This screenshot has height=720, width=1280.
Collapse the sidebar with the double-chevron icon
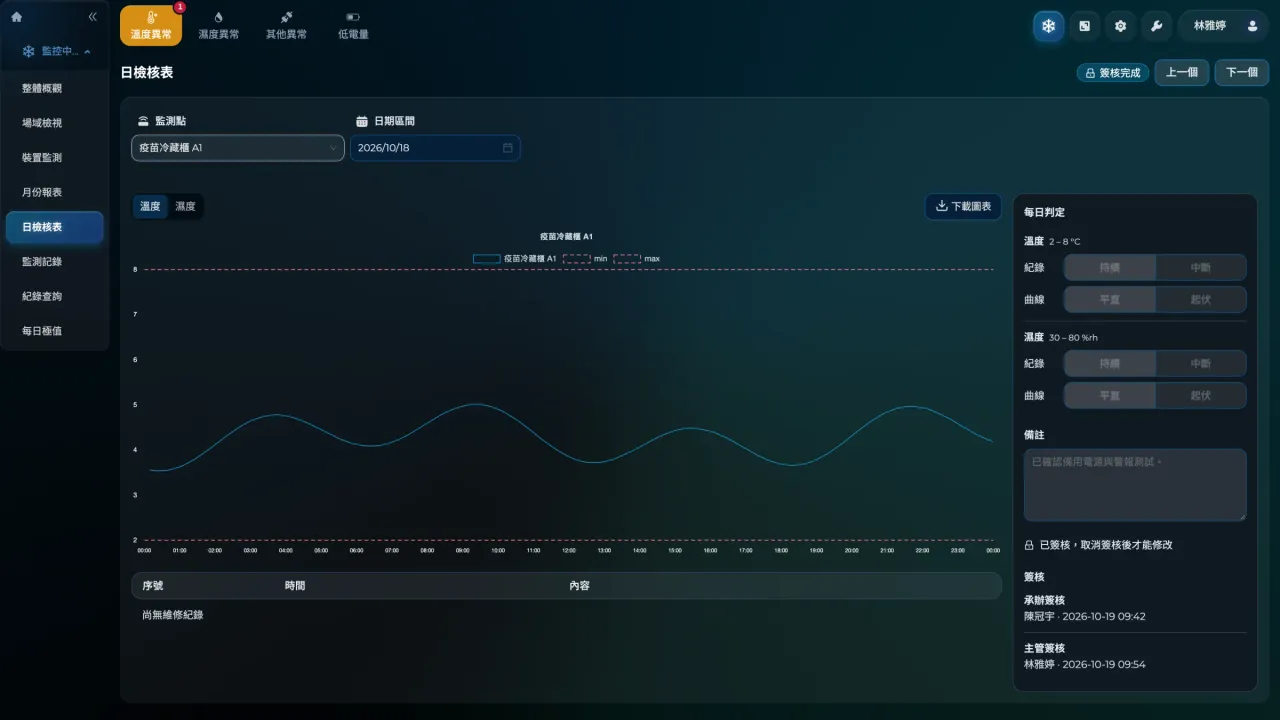(x=93, y=17)
